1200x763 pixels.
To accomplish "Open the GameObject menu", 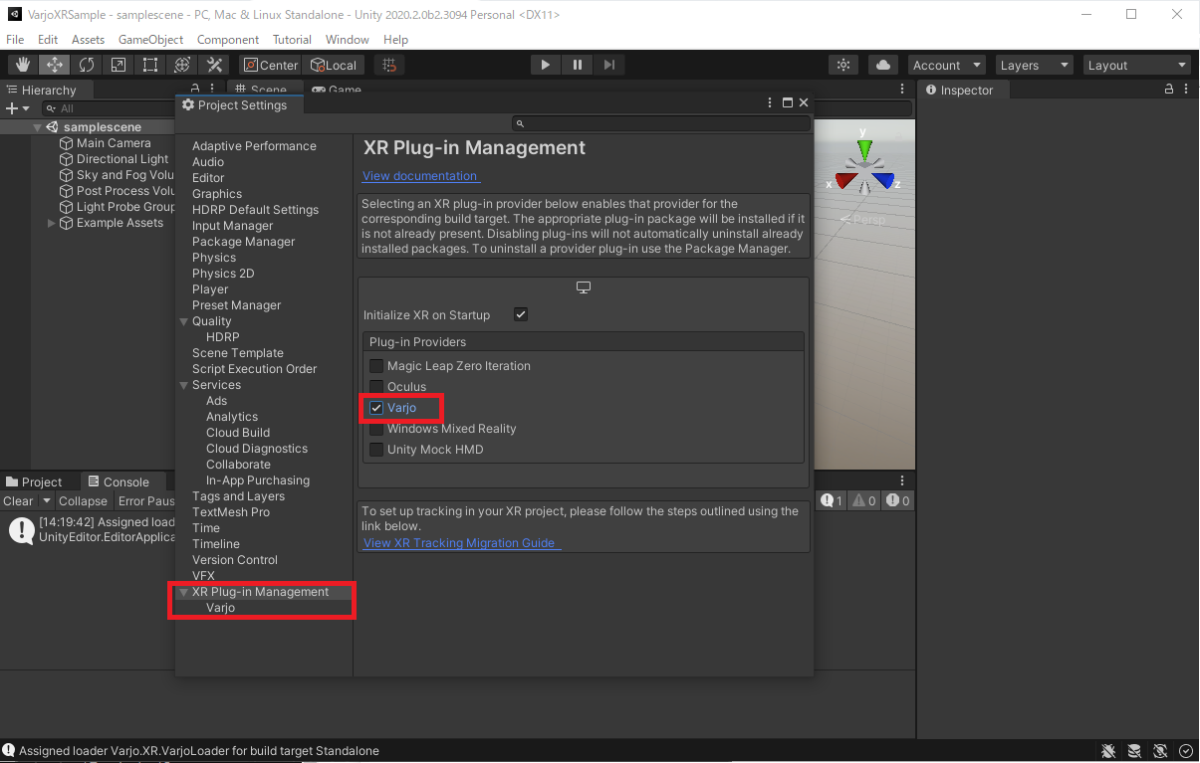I will [151, 39].
